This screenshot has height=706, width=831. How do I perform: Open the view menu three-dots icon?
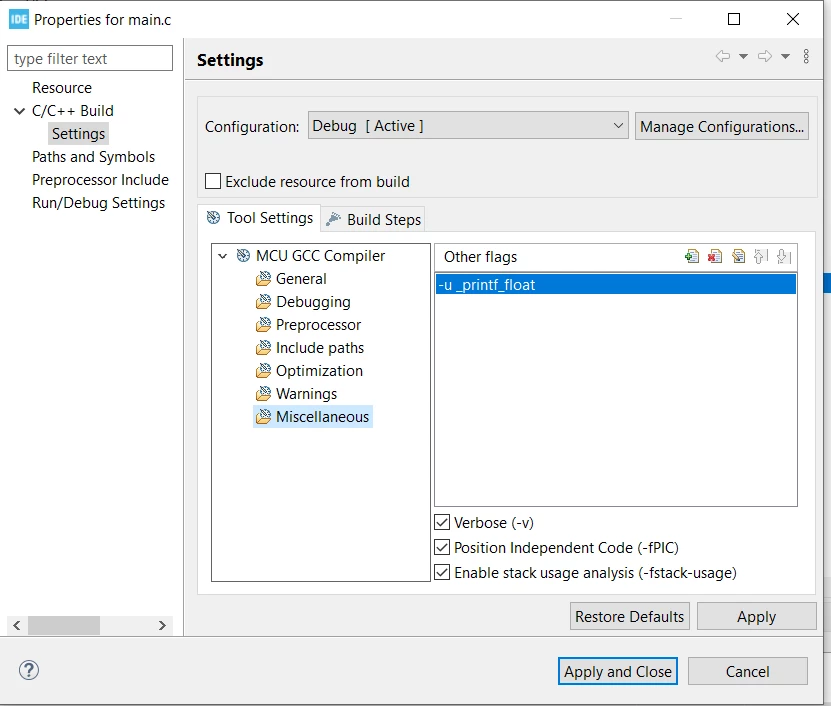tap(806, 56)
